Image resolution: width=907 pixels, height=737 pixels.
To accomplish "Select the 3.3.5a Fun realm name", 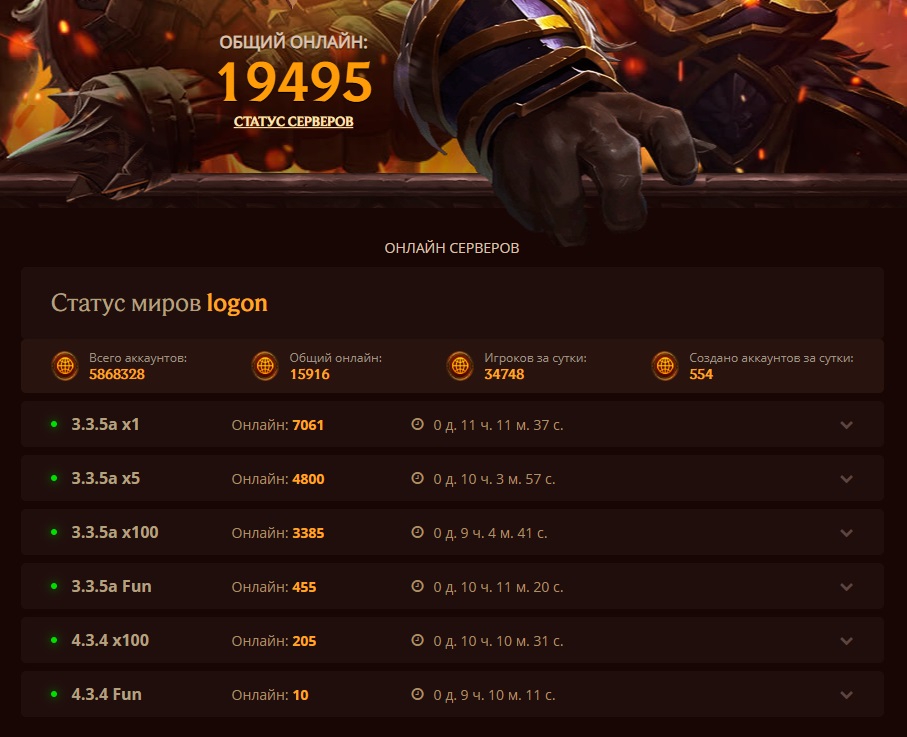I will point(111,586).
